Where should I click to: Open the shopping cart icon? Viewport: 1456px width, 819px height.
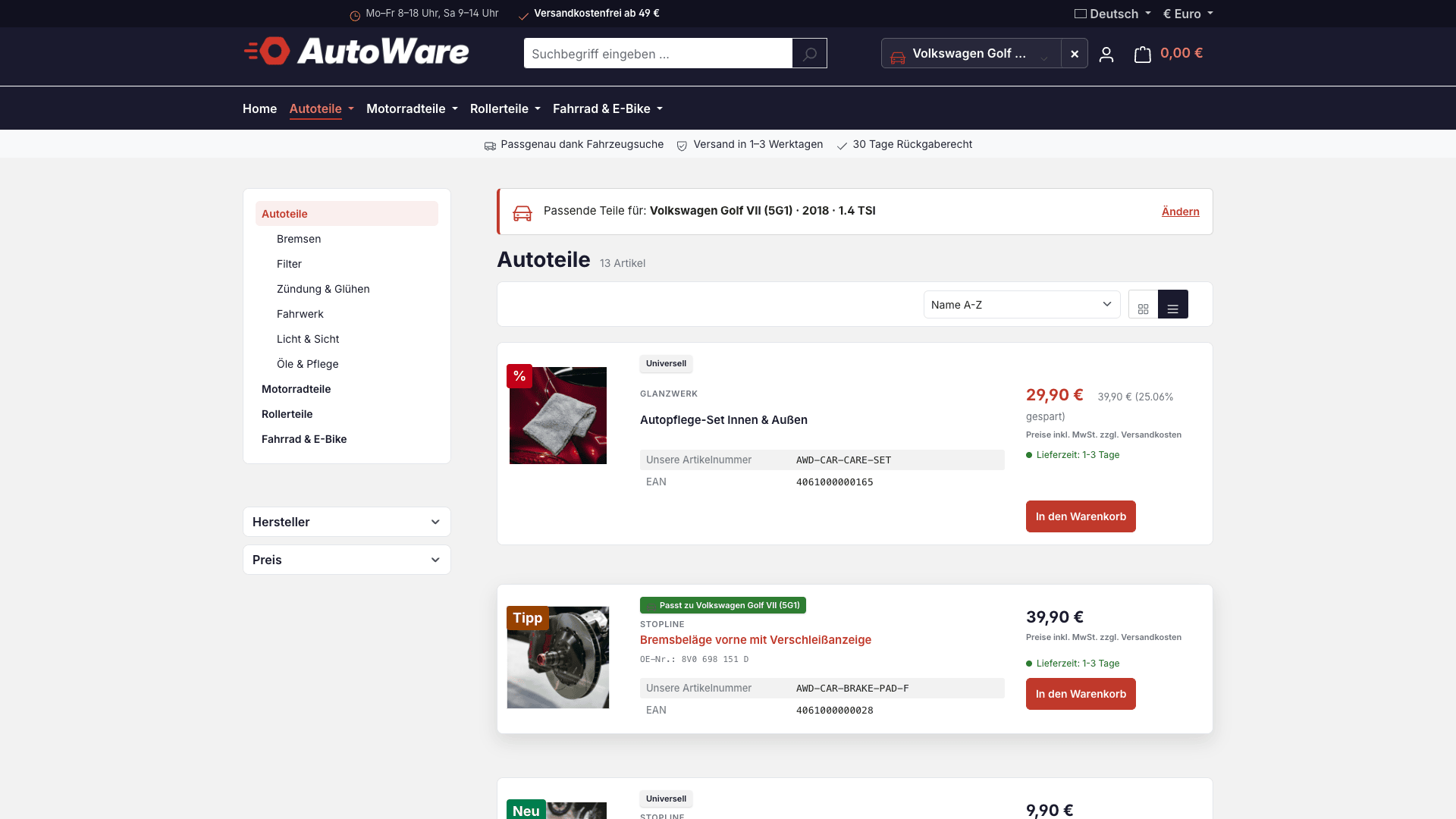(1142, 54)
